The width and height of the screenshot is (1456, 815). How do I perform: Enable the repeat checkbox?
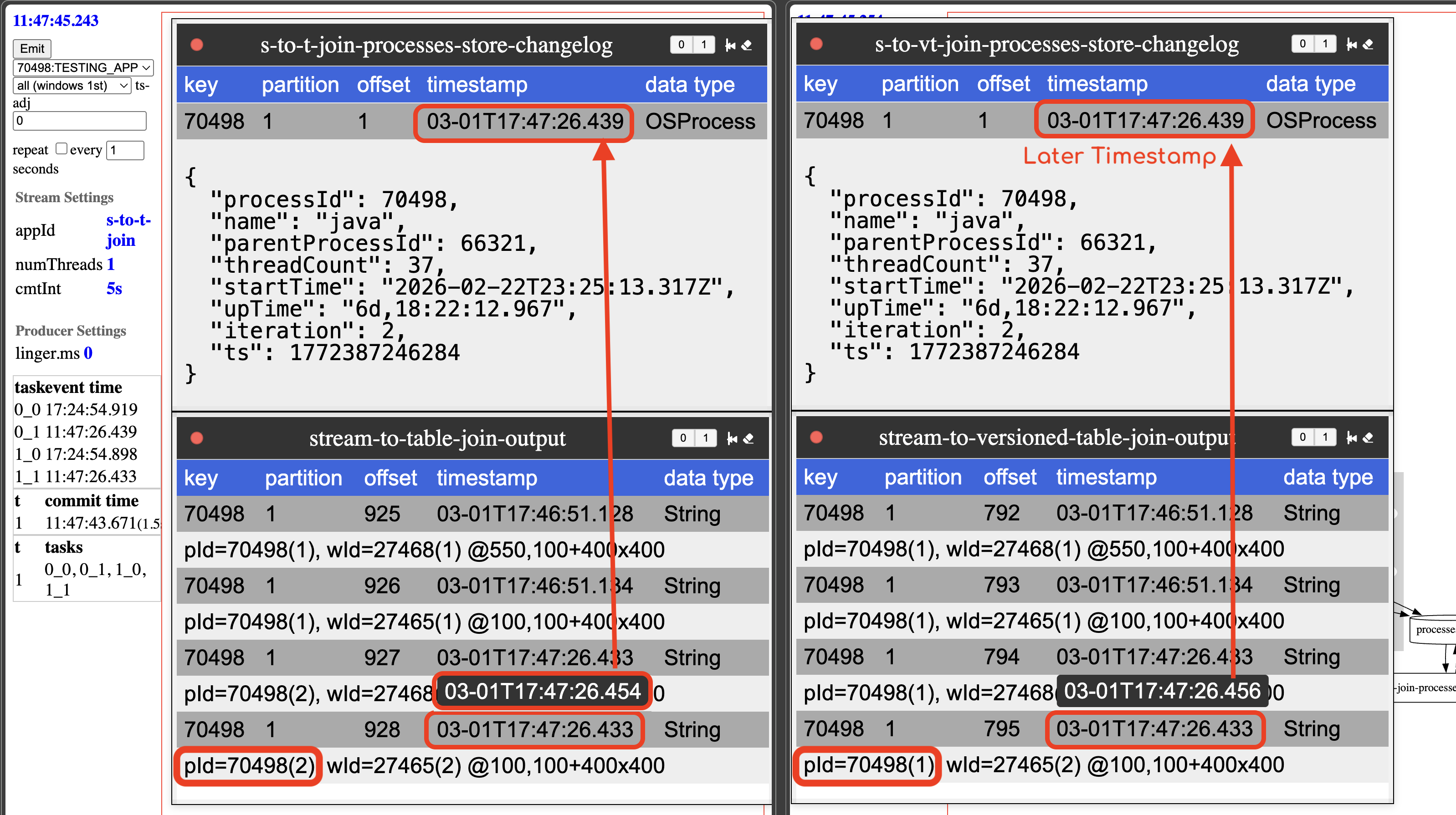tap(62, 149)
